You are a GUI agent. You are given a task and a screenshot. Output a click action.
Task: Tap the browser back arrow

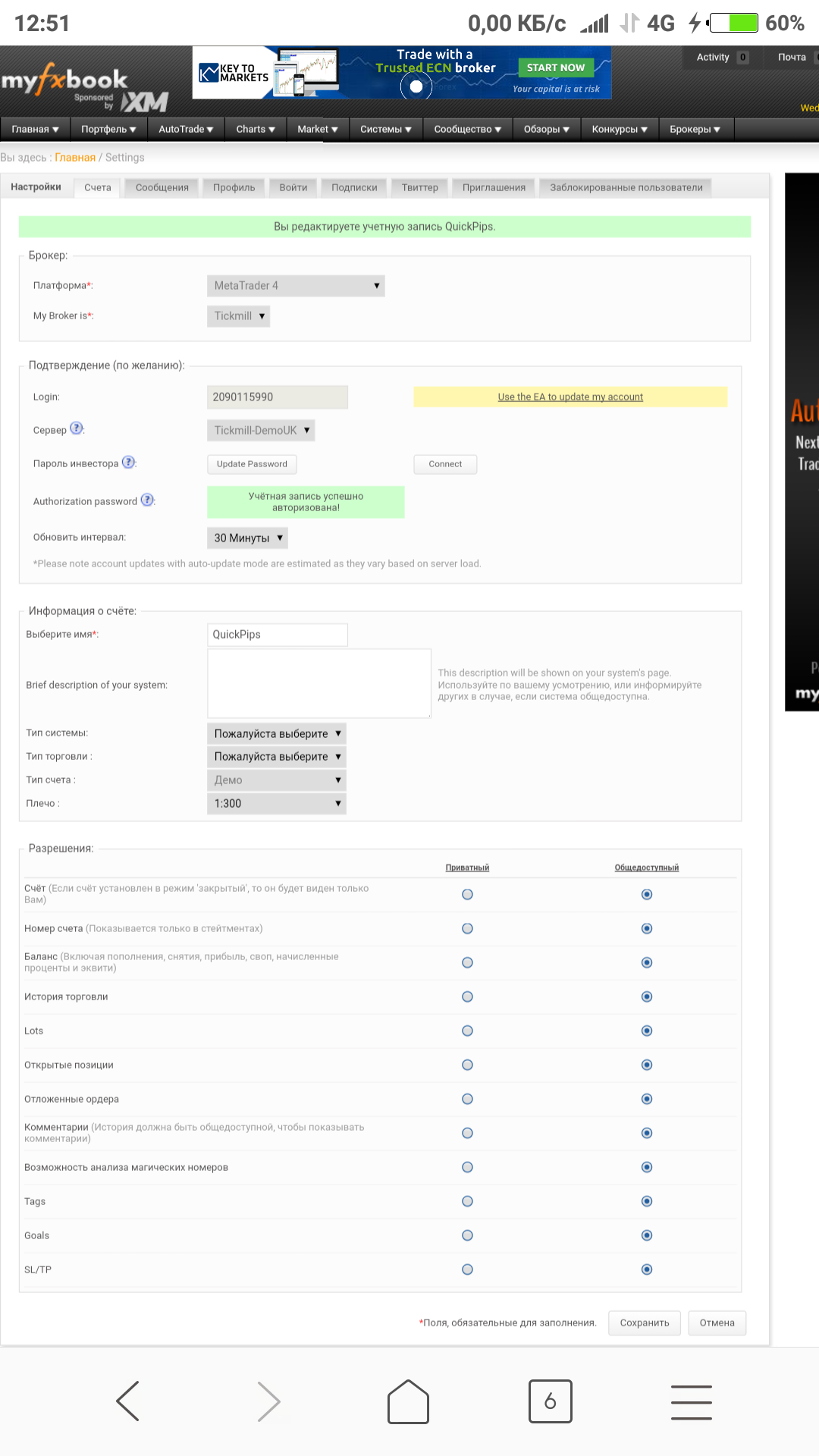[127, 1401]
